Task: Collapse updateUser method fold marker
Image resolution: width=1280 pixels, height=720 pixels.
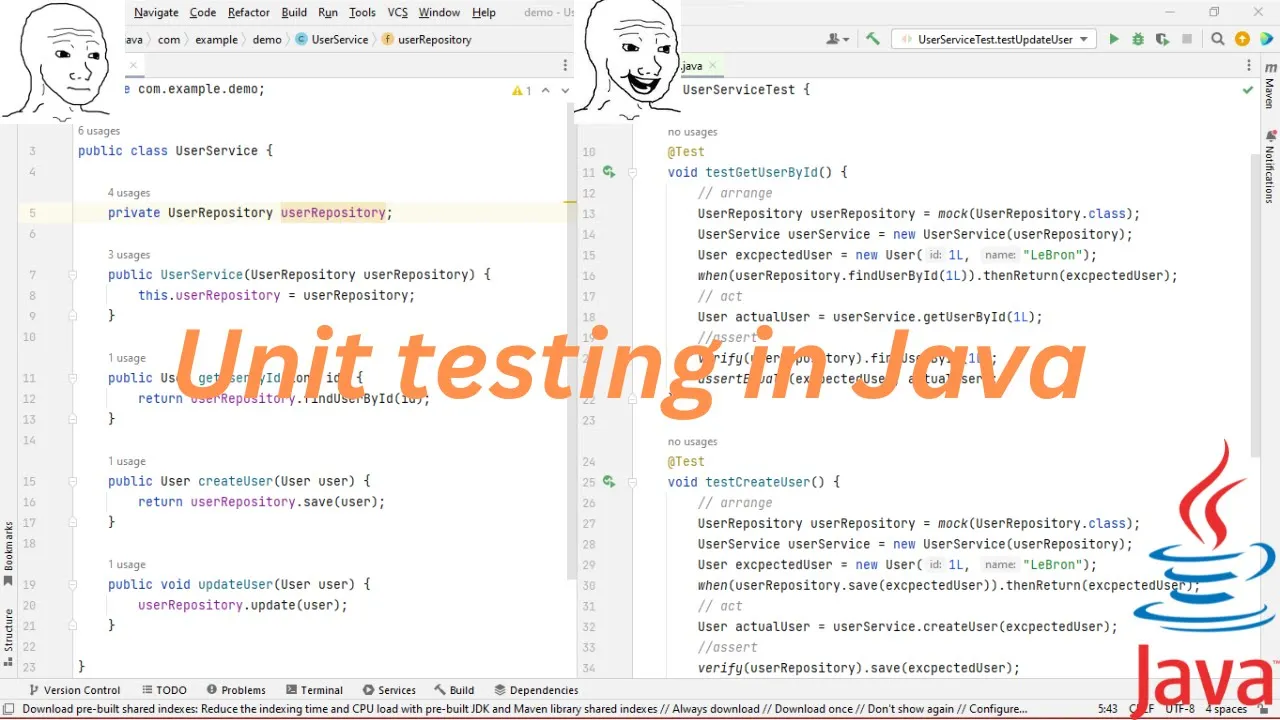Action: [x=73, y=585]
